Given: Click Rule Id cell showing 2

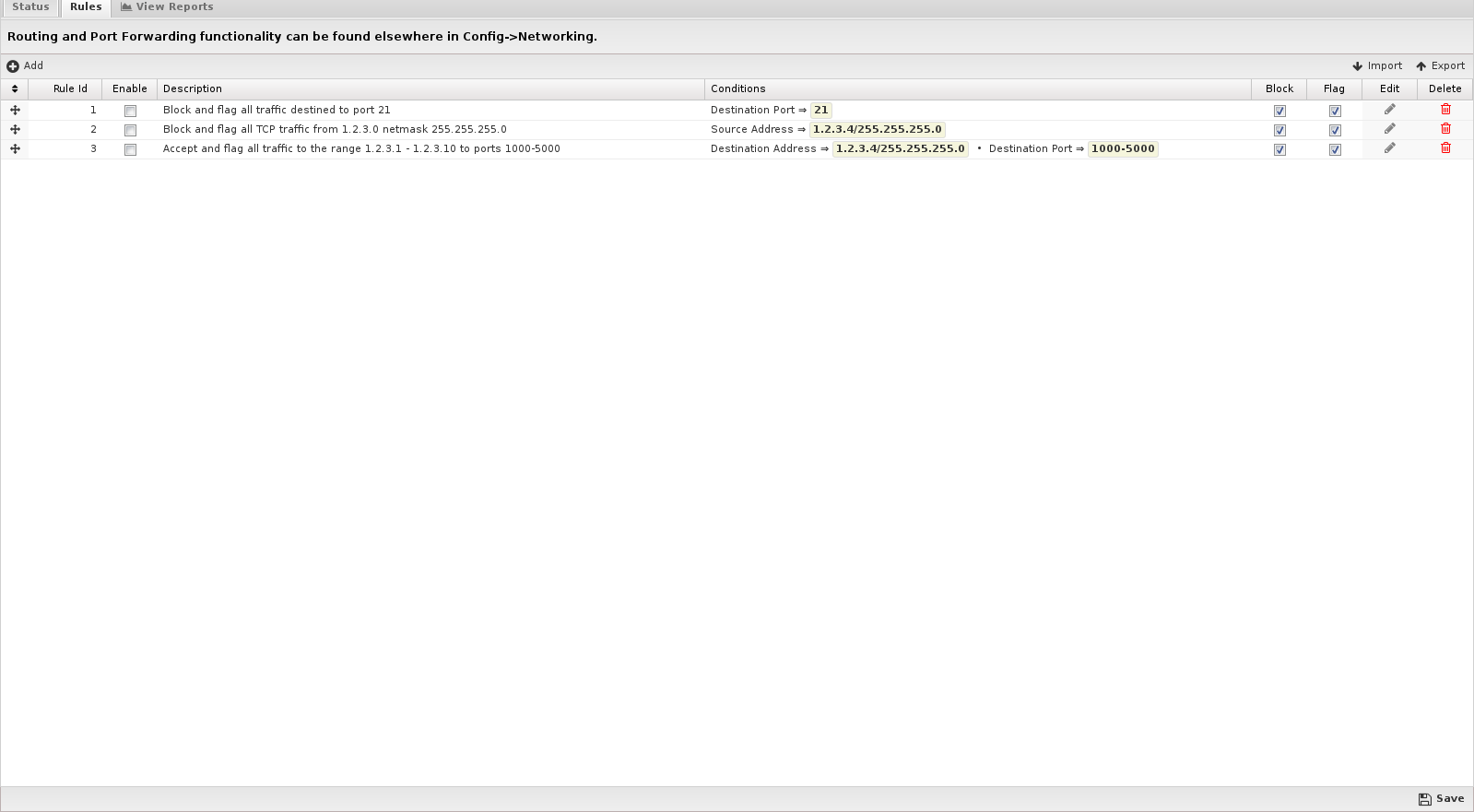Looking at the screenshot, I should pos(65,129).
